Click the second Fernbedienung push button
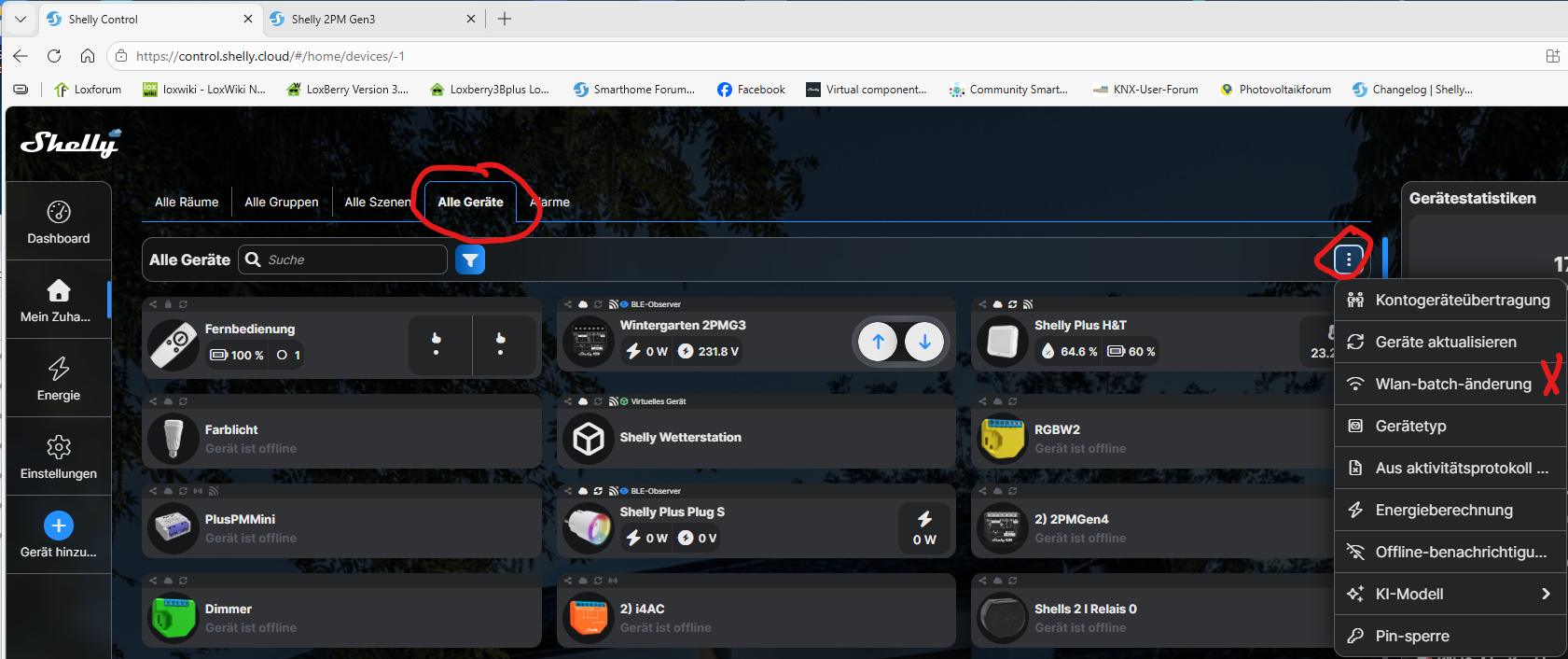 [501, 344]
